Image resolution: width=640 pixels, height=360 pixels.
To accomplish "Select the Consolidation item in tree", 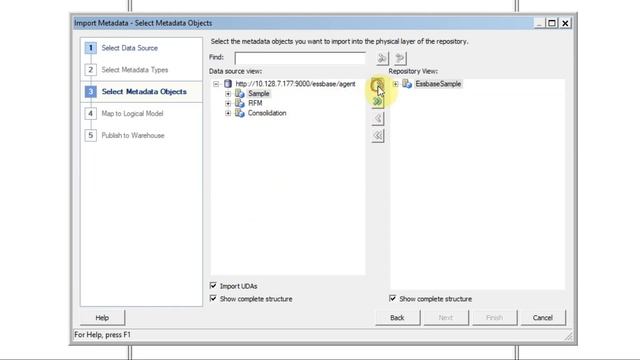I will (267, 113).
